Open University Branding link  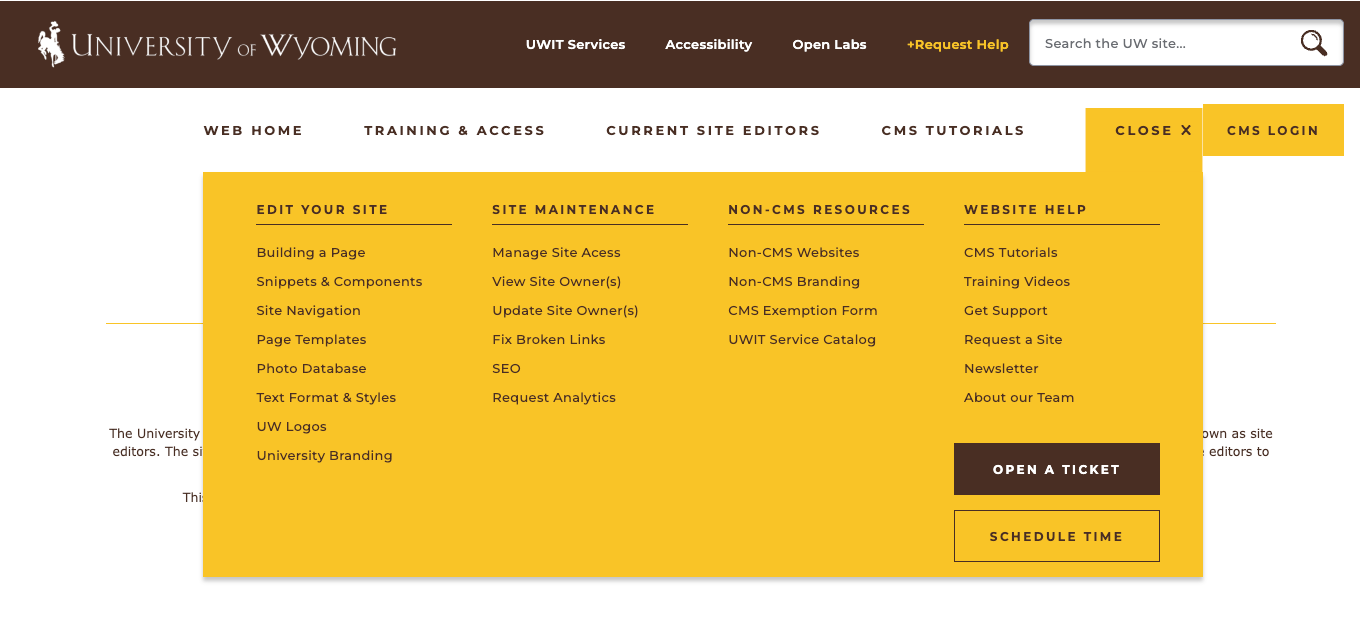coord(324,455)
